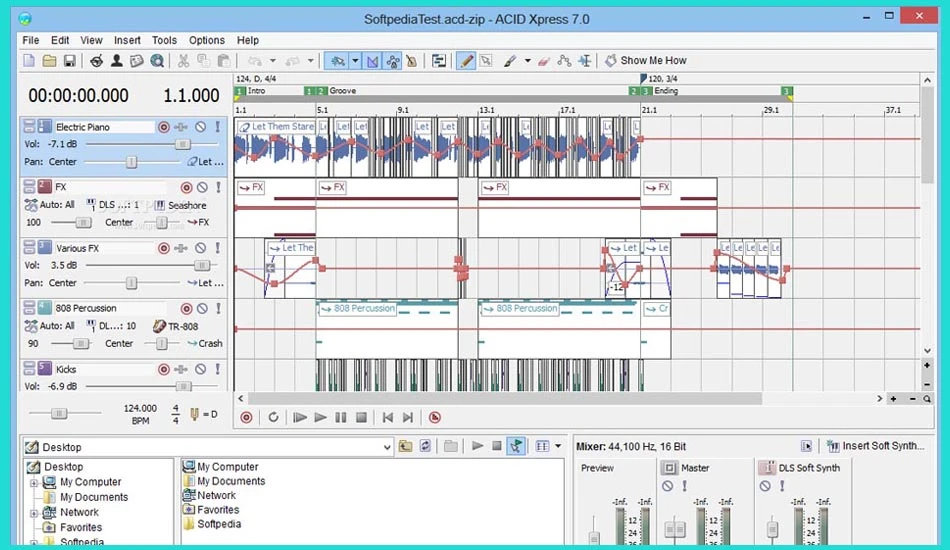The height and width of the screenshot is (550, 950).
Task: Click the Paste clipboard toolbar icon
Action: 224,61
